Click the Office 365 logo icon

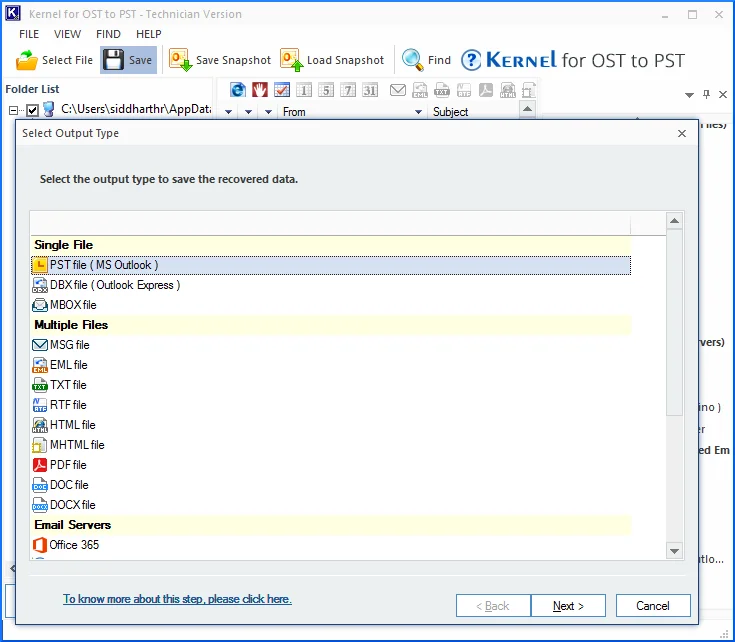pyautogui.click(x=40, y=545)
